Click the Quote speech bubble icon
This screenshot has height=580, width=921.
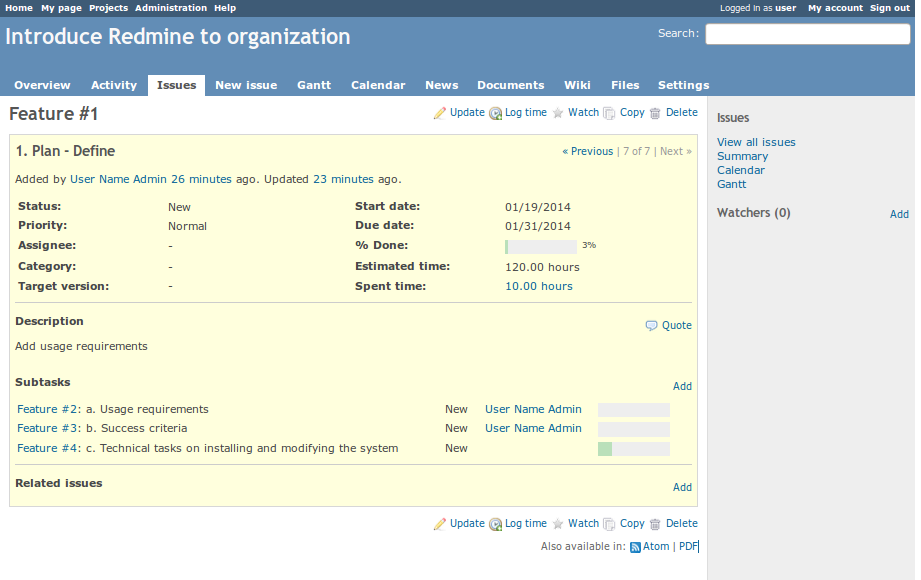(x=651, y=326)
